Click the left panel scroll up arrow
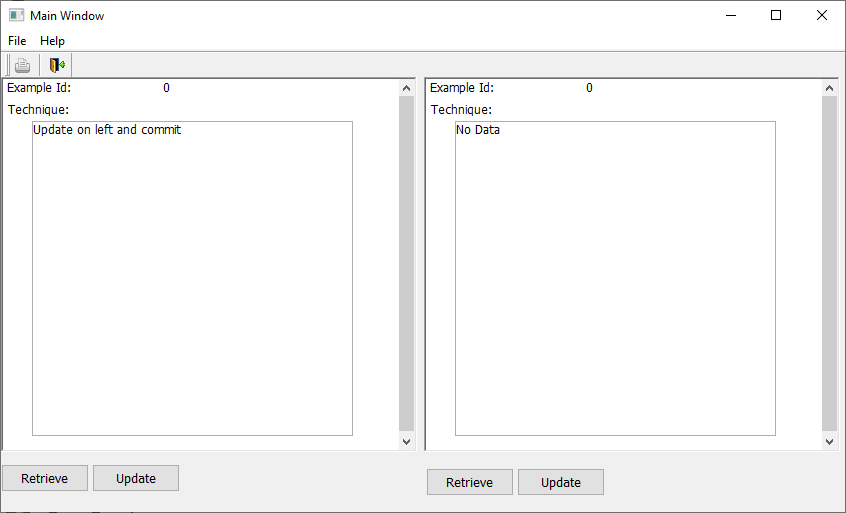 tap(406, 88)
